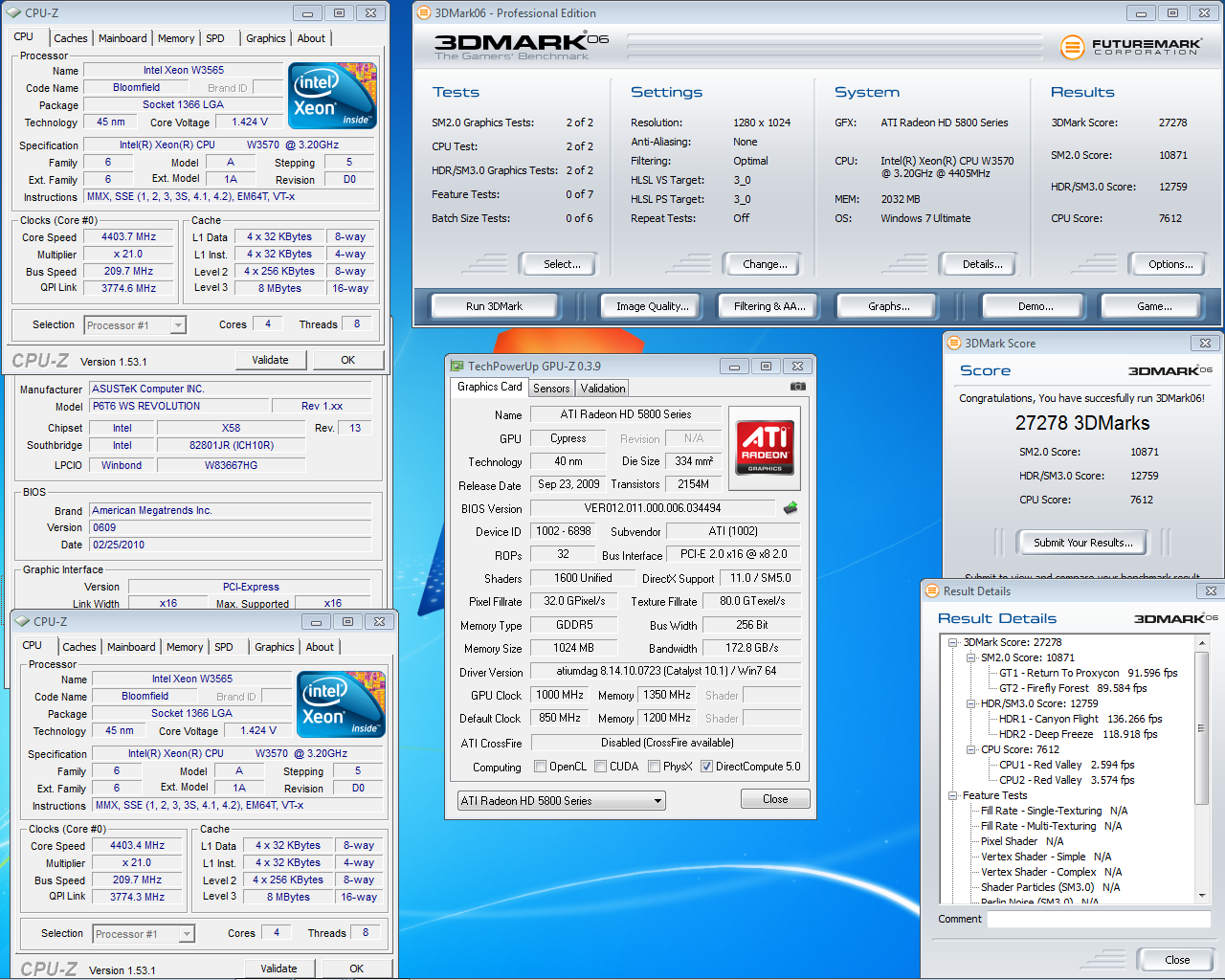Click Change settings button in 3DMark06

[x=765, y=264]
